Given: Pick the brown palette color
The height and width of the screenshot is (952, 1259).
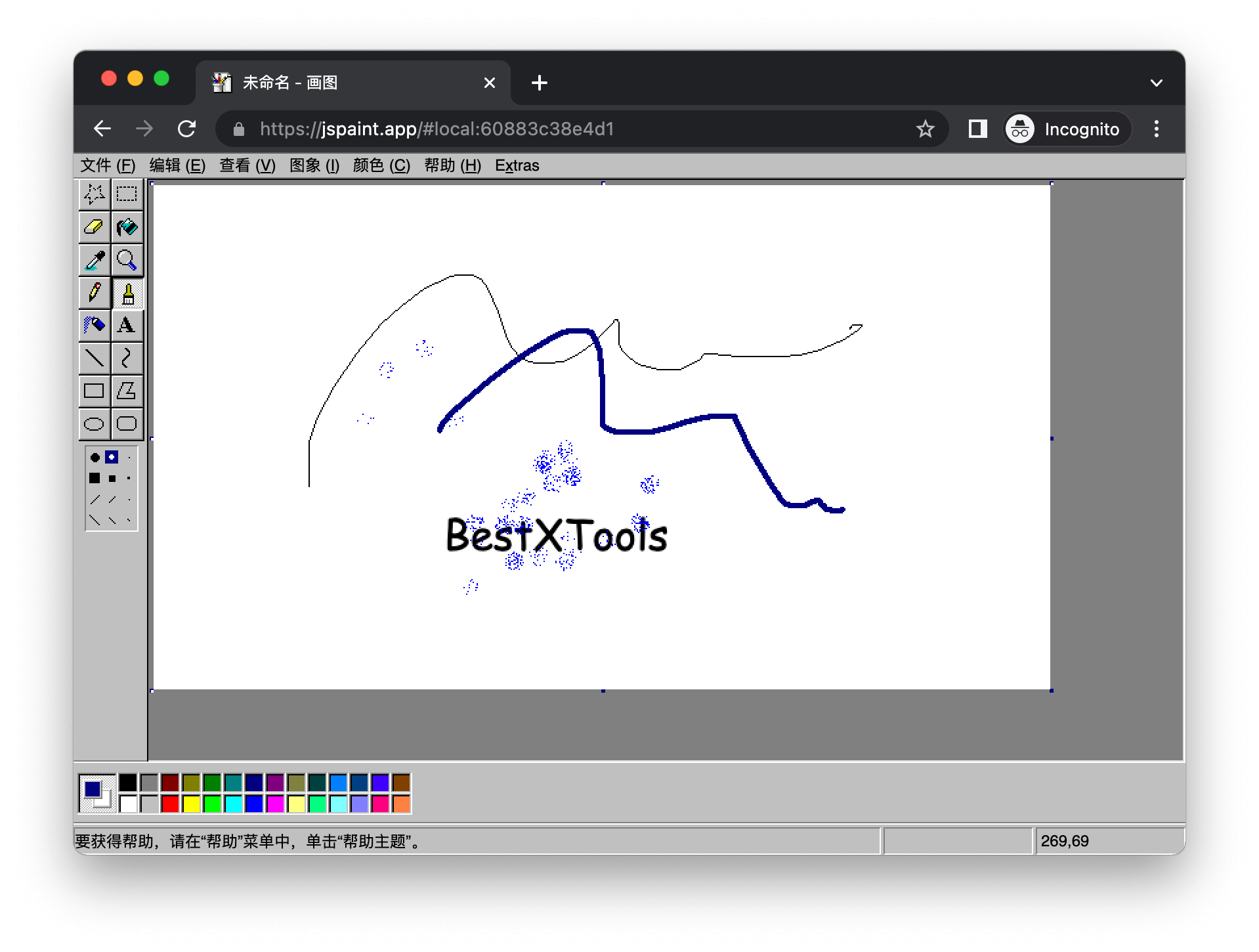Looking at the screenshot, I should click(402, 783).
